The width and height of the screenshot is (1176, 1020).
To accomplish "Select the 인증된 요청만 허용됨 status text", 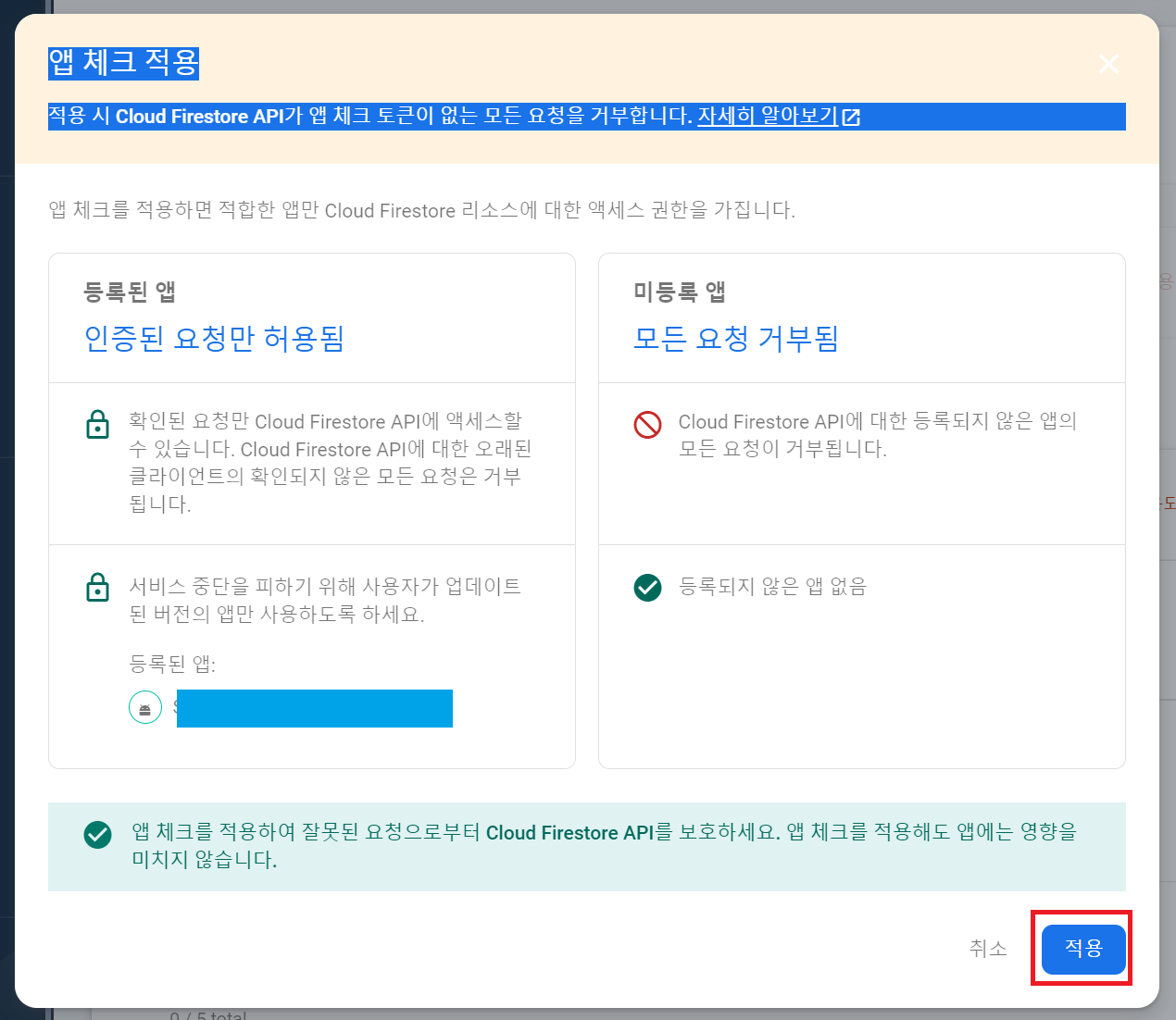I will point(214,339).
